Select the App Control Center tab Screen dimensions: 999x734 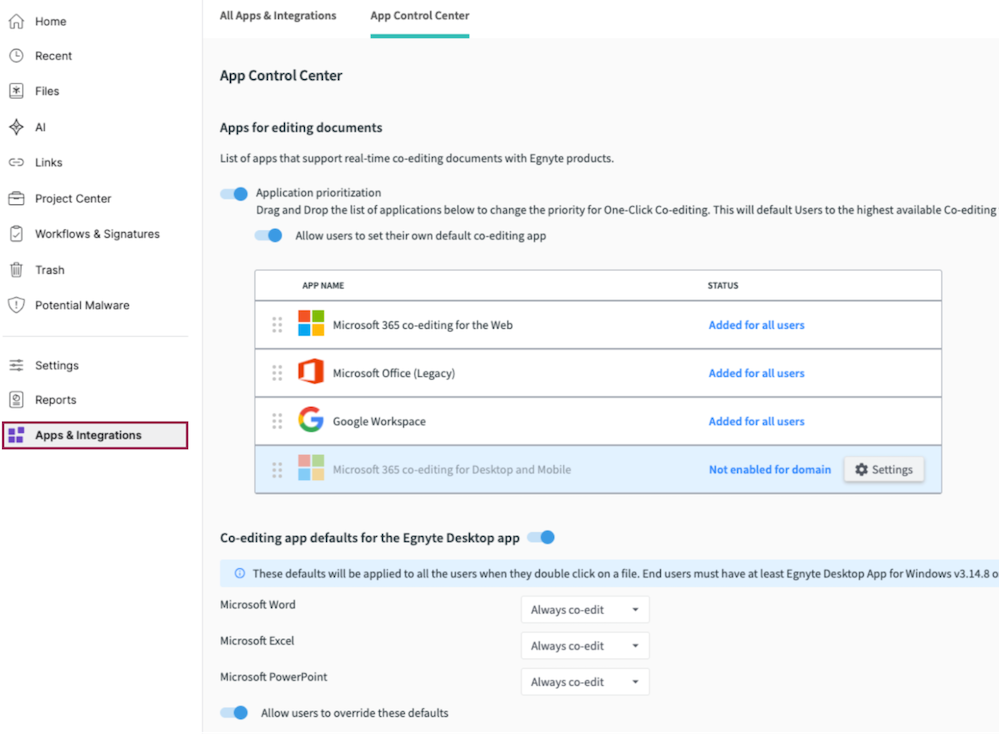[x=420, y=16]
